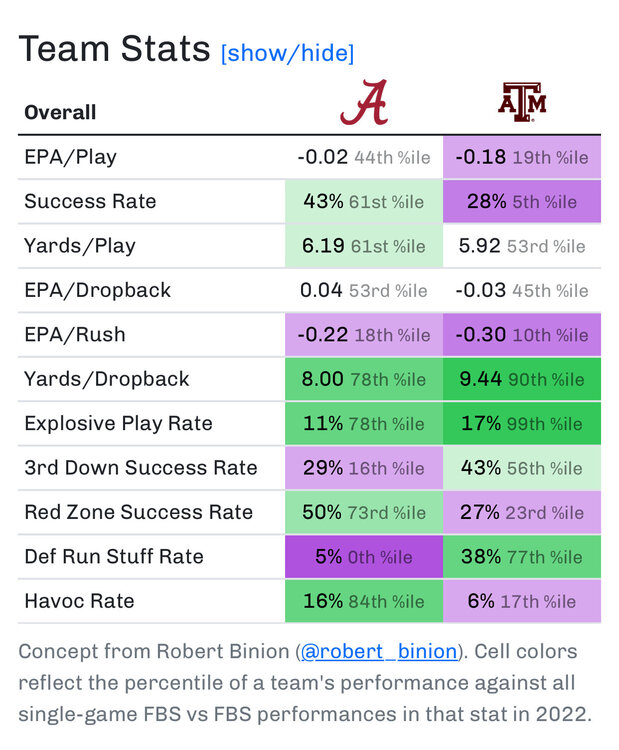Click the 3rd Down Success Rate label
This screenshot has height=750, width=619.
141,468
